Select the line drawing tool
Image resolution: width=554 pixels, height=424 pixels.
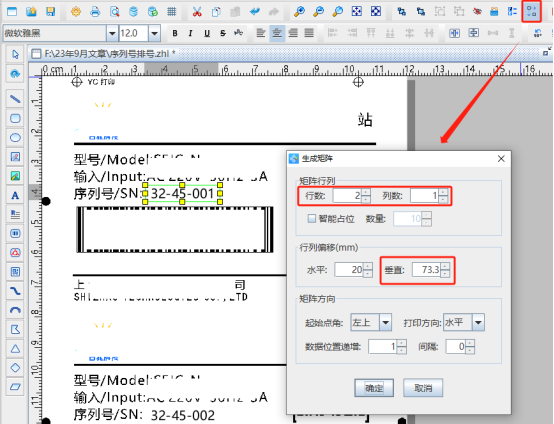pos(15,99)
